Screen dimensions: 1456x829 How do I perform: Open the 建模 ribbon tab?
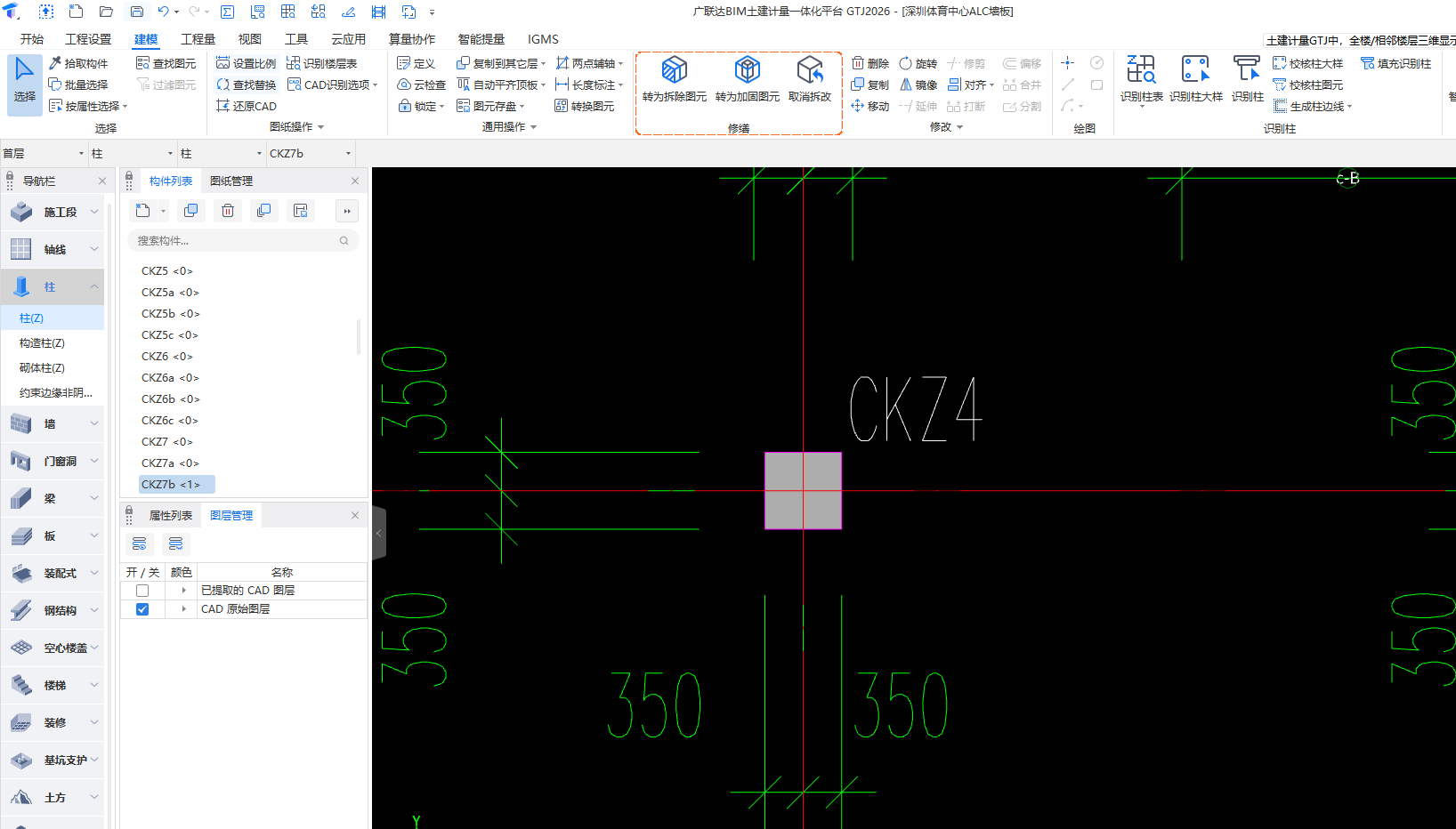pyautogui.click(x=146, y=39)
